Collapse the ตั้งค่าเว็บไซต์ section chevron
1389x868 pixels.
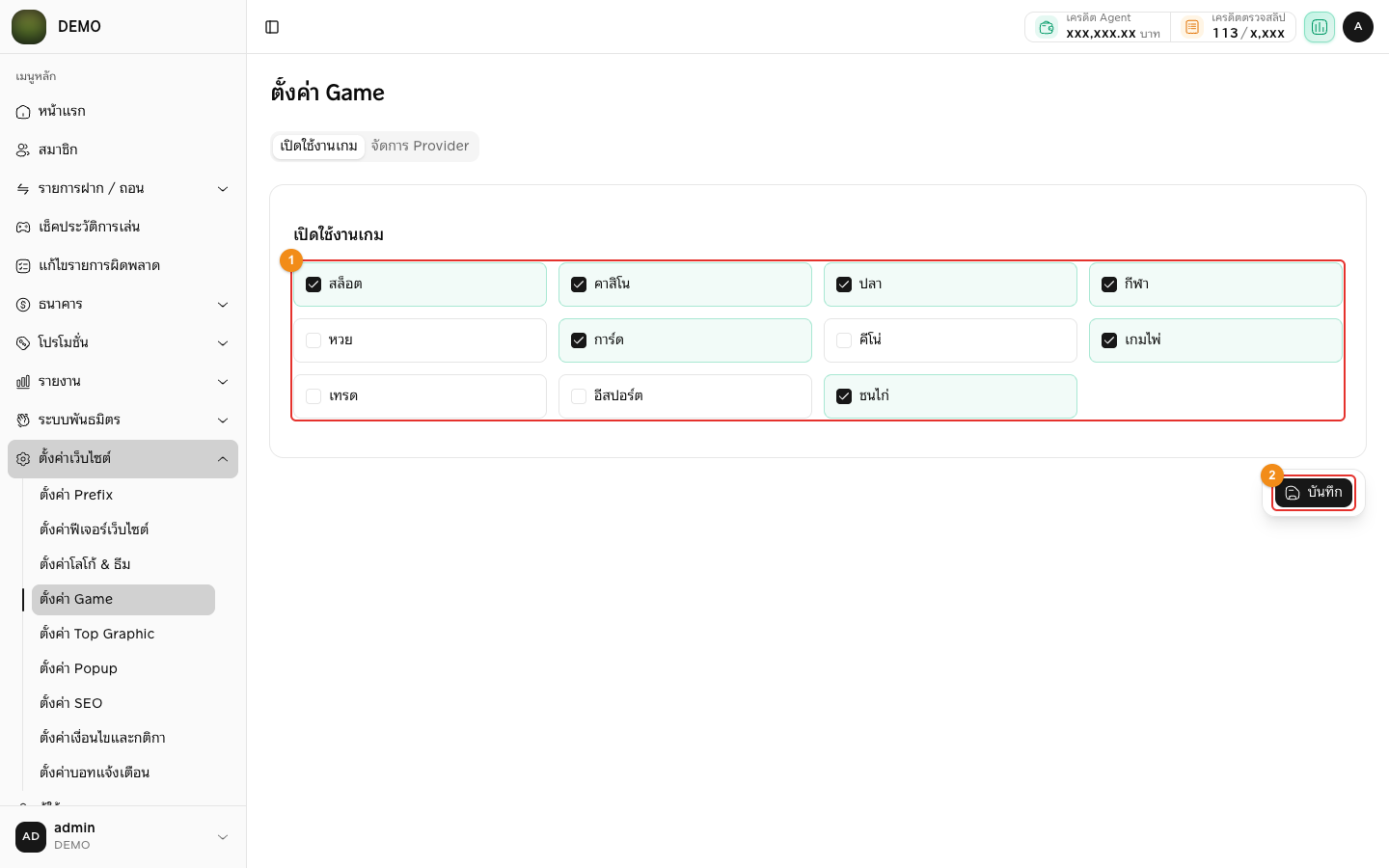[x=223, y=459]
